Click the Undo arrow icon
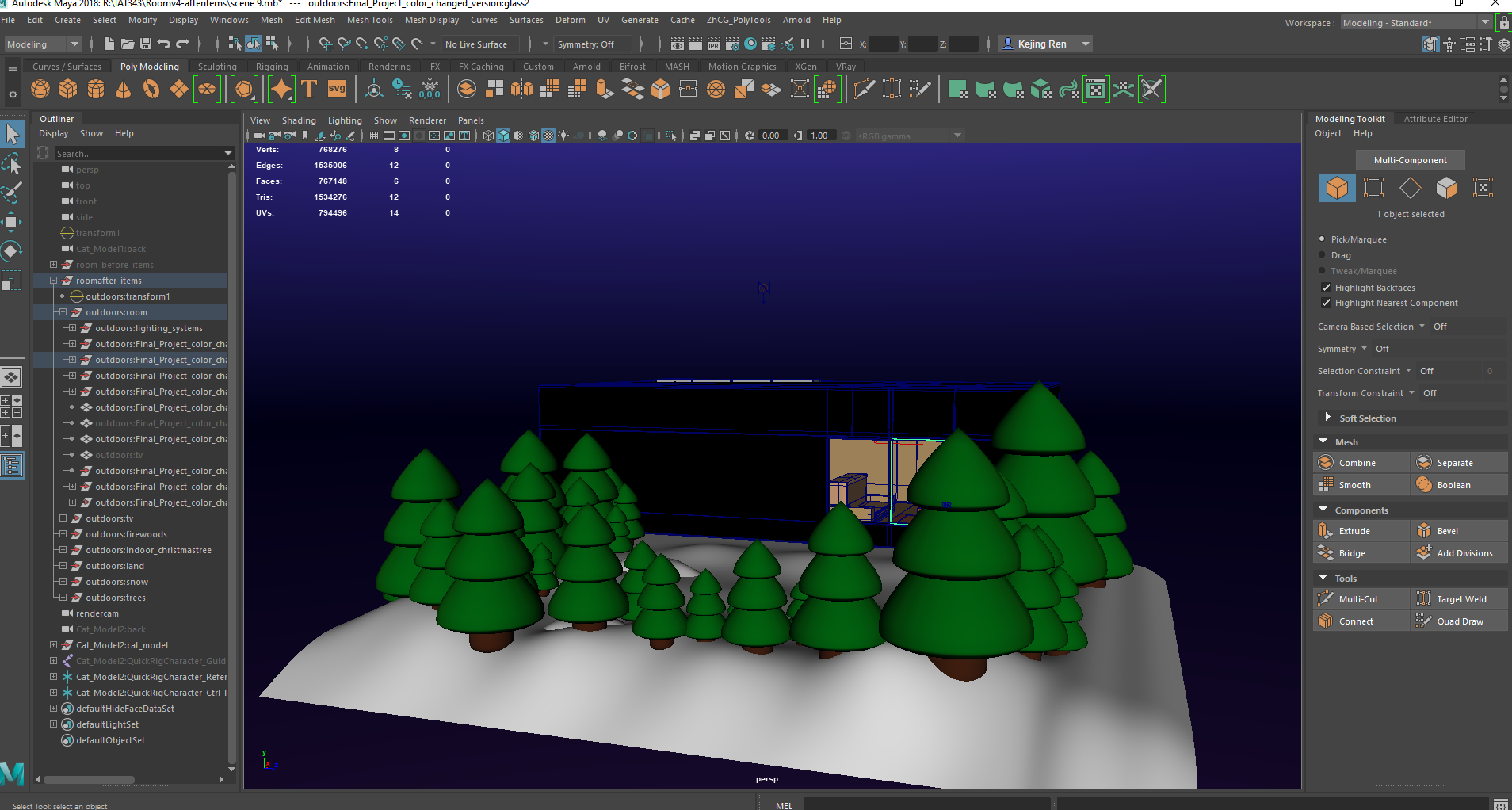 point(164,44)
